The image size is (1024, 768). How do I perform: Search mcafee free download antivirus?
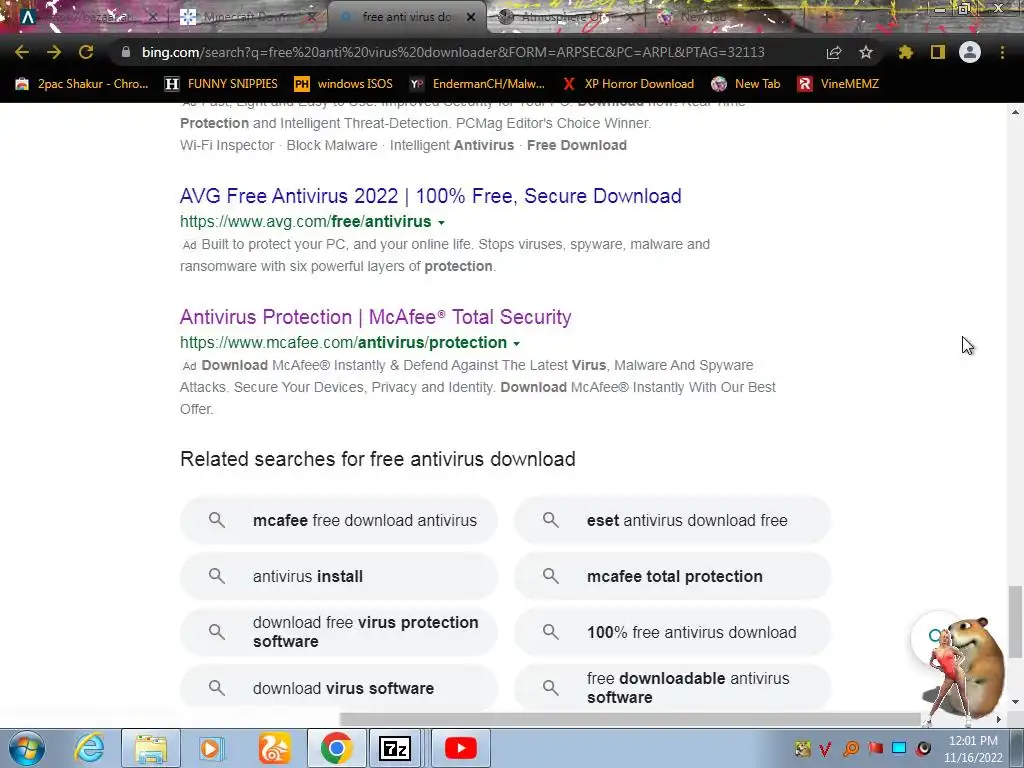pos(338,520)
